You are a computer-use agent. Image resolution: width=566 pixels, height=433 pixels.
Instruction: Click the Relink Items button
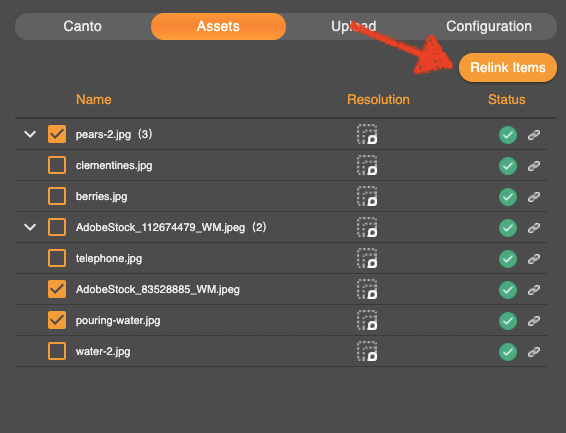pyautogui.click(x=508, y=67)
